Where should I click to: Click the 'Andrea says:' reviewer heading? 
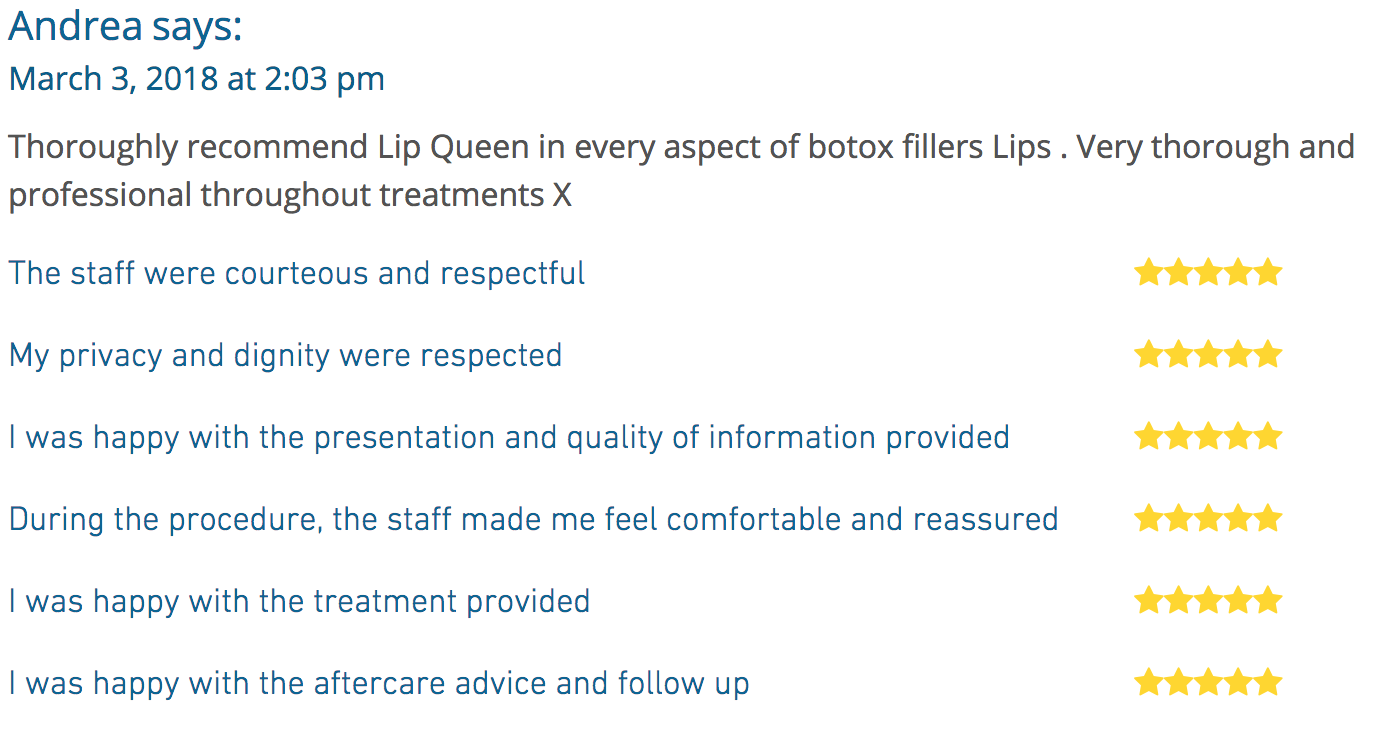(x=125, y=27)
